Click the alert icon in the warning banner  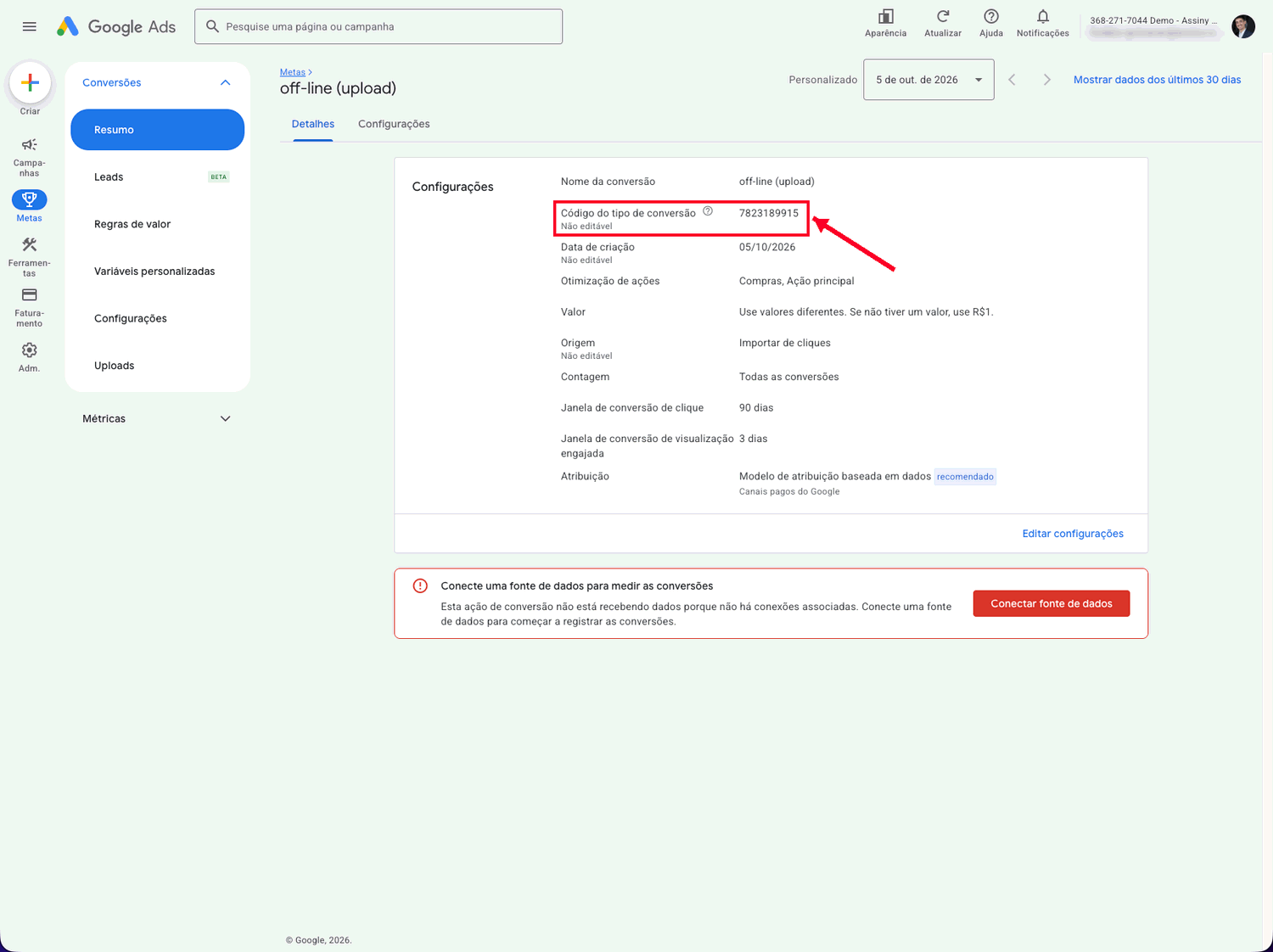pos(420,585)
